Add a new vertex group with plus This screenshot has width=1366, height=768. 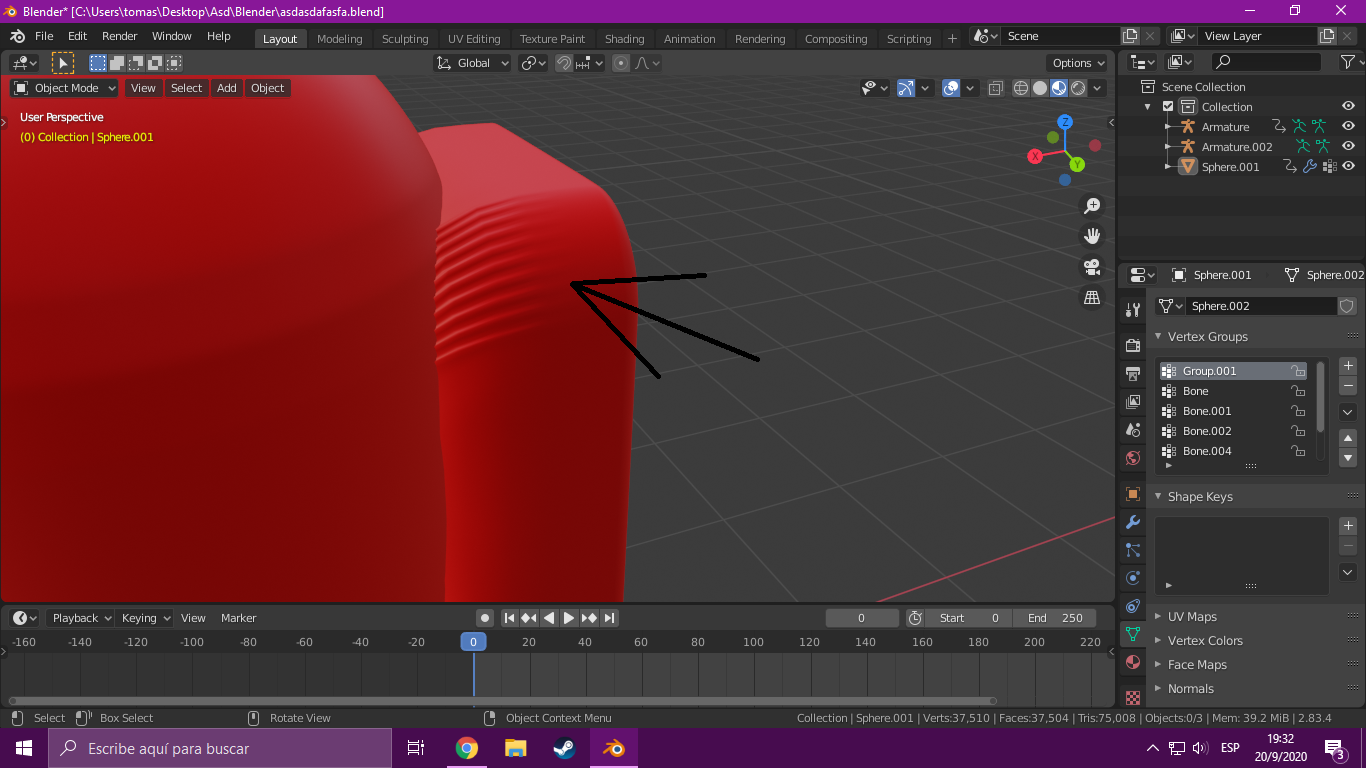[1348, 366]
